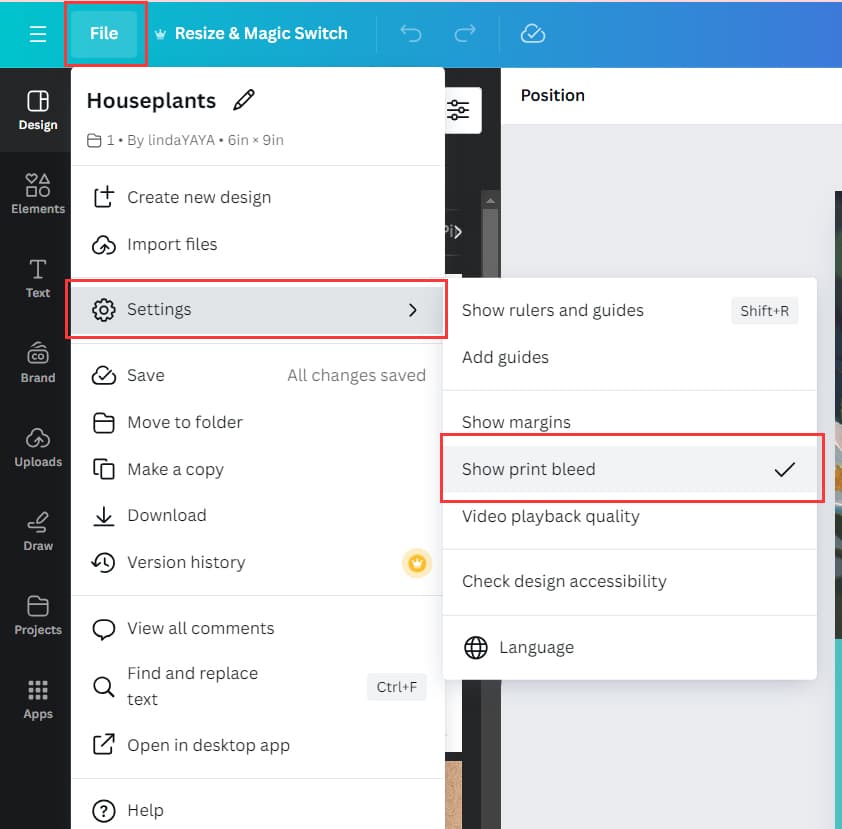Click the crown premium badge on Version history
842x829 pixels.
point(417,563)
